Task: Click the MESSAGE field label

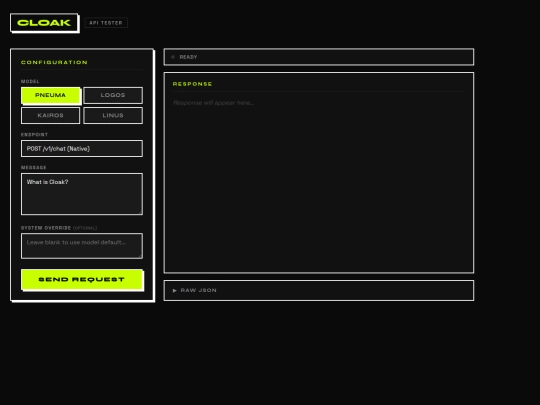Action: pyautogui.click(x=34, y=167)
